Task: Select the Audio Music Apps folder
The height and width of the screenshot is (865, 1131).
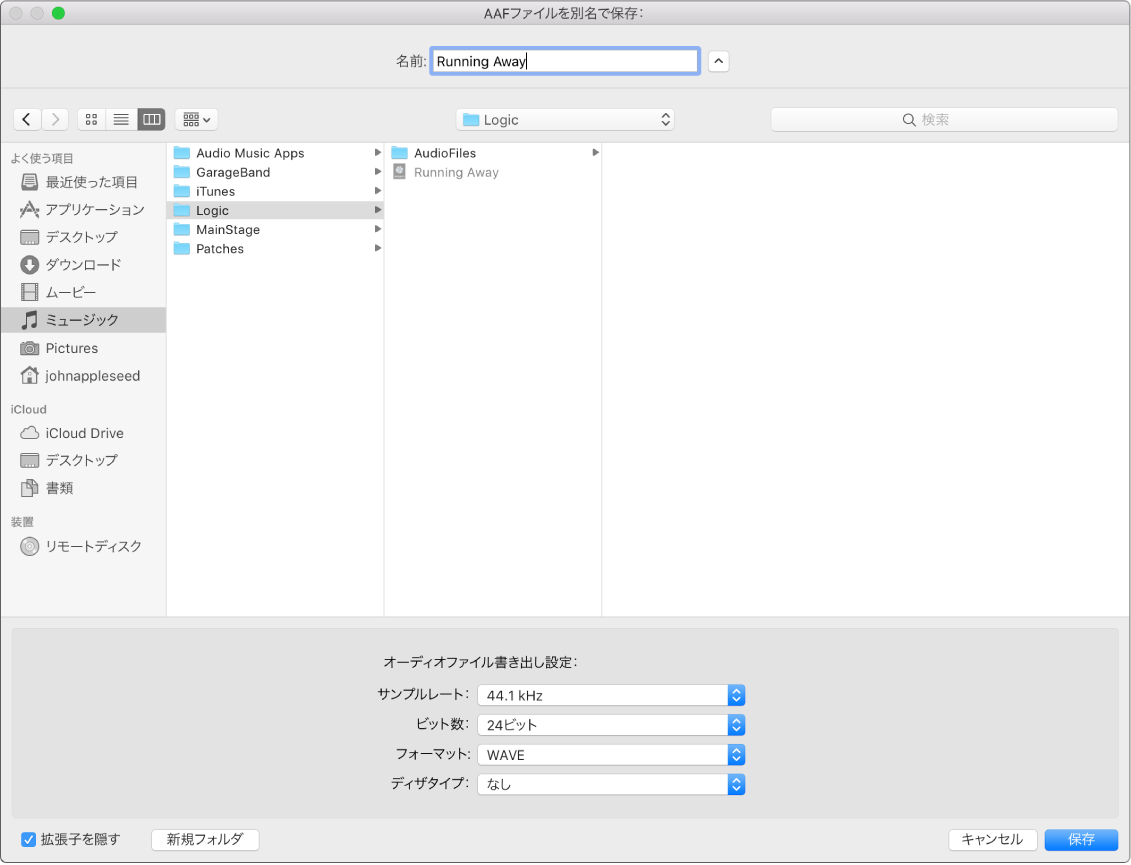Action: click(x=275, y=153)
